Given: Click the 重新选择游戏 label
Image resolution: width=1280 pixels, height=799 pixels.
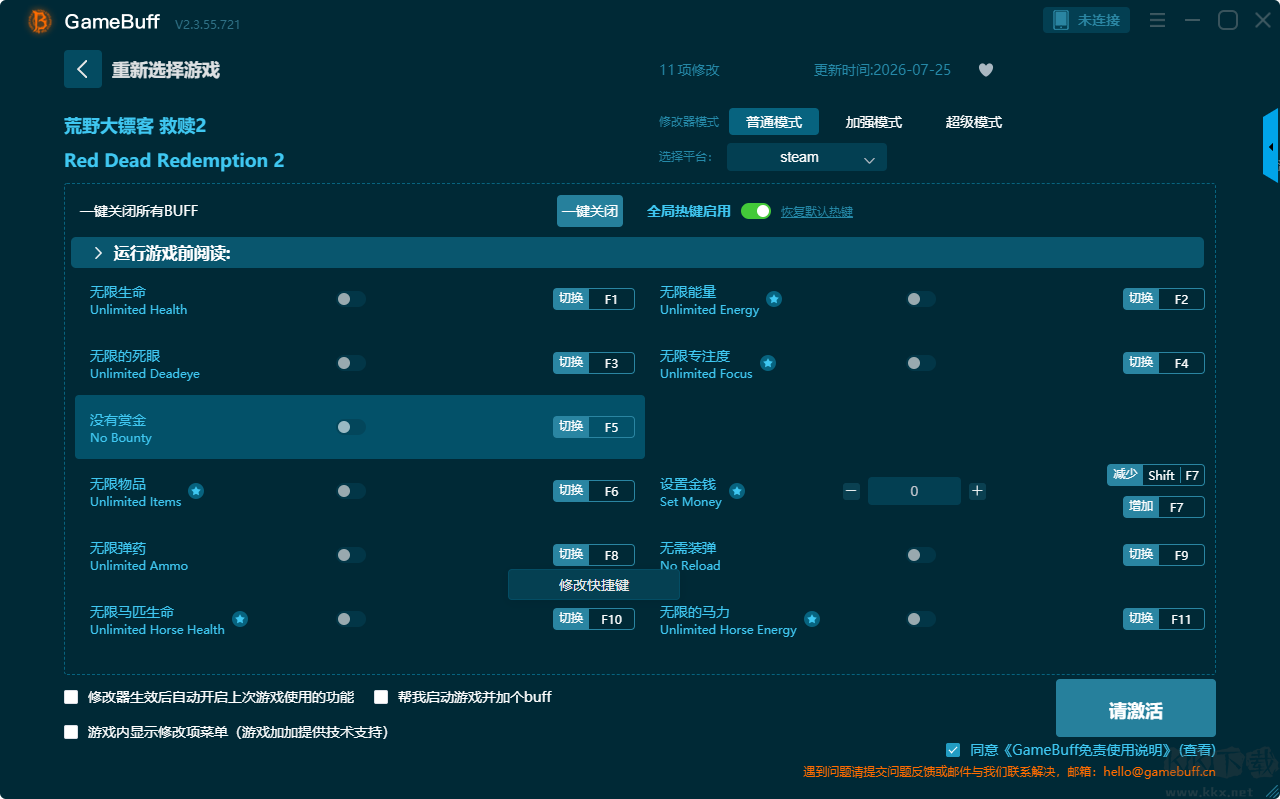Looking at the screenshot, I should (x=166, y=70).
